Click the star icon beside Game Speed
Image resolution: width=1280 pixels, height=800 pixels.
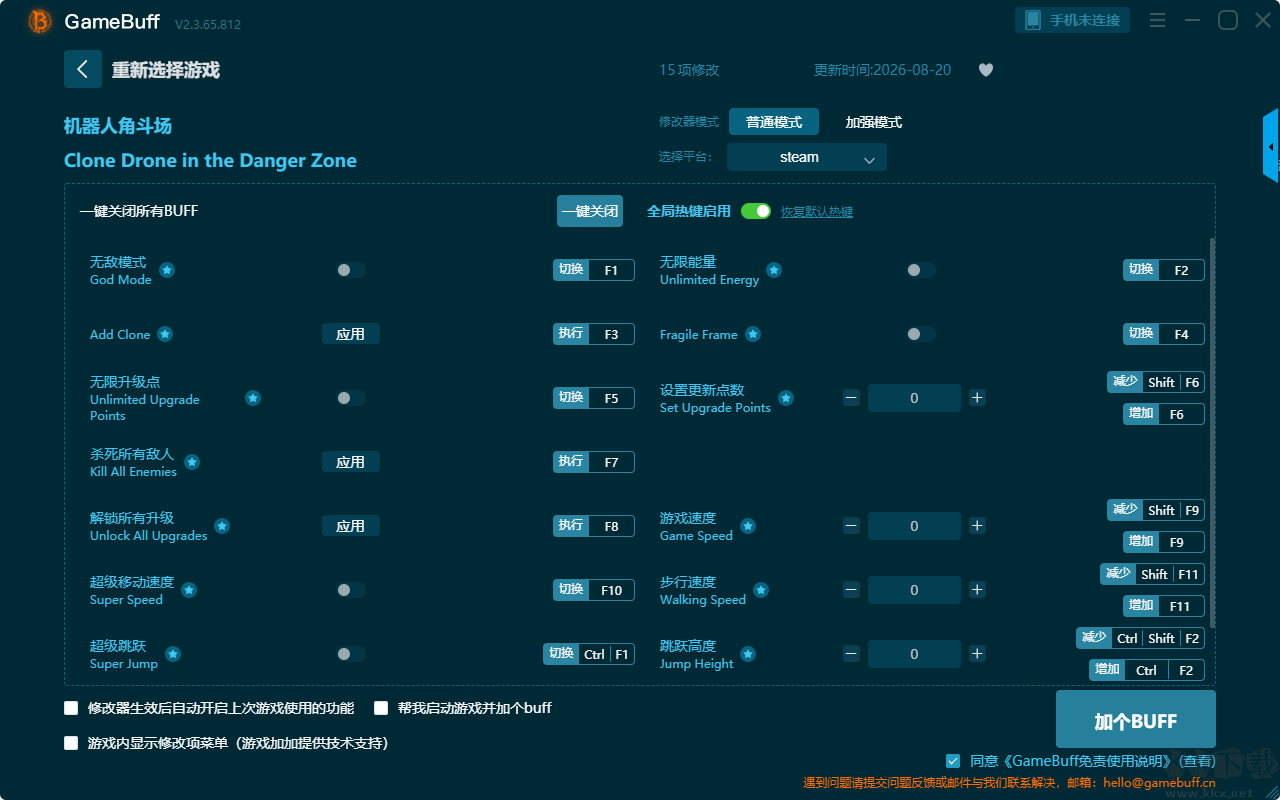point(748,526)
